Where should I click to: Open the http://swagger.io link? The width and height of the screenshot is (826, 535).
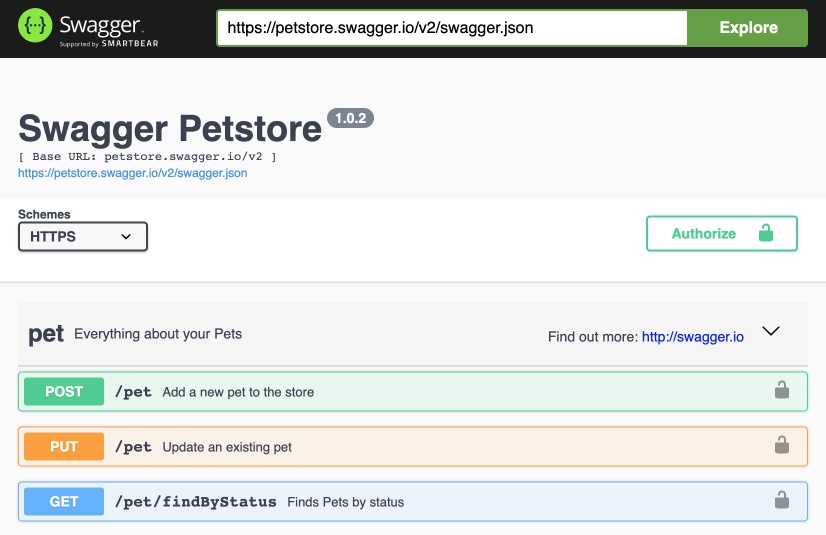coord(693,337)
